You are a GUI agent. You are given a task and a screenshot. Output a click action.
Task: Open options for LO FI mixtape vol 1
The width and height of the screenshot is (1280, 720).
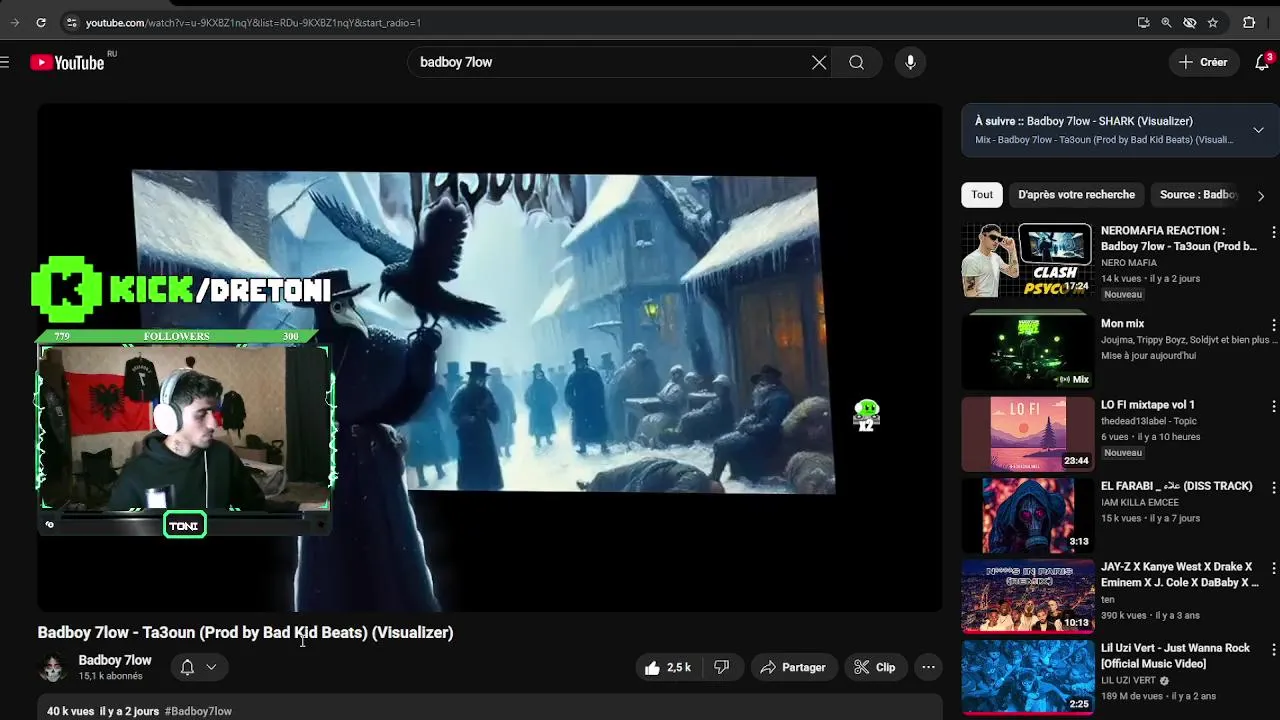[1273, 406]
